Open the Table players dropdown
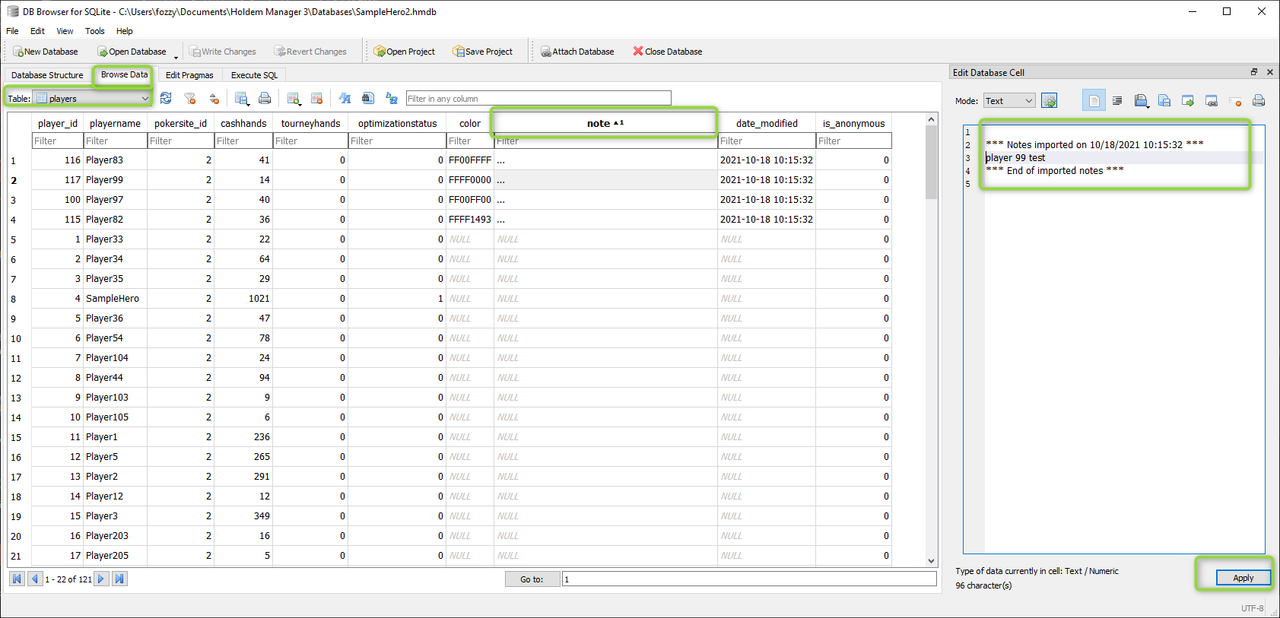The height and width of the screenshot is (618, 1280). pyautogui.click(x=92, y=98)
